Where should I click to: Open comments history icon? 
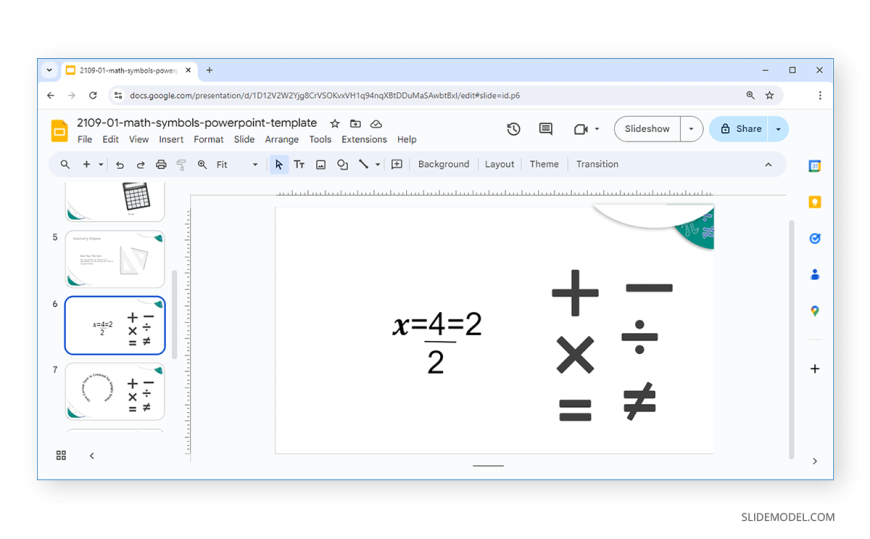(x=546, y=129)
